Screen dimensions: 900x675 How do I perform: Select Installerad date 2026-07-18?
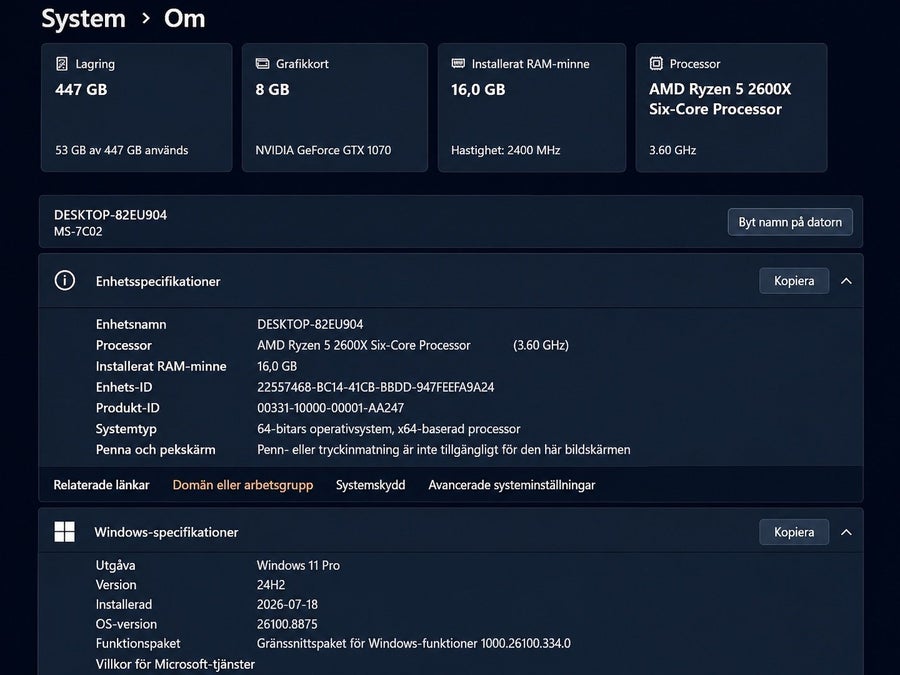coord(287,604)
